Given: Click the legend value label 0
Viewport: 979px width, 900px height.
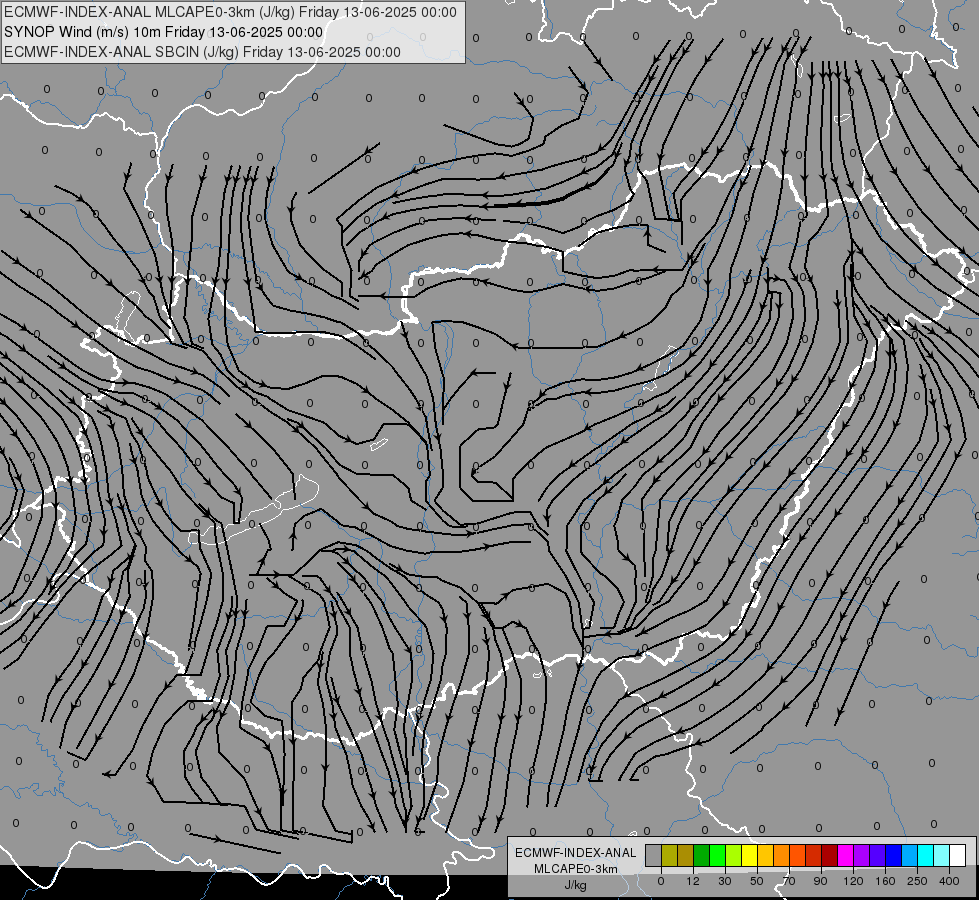Looking at the screenshot, I should click(661, 881).
